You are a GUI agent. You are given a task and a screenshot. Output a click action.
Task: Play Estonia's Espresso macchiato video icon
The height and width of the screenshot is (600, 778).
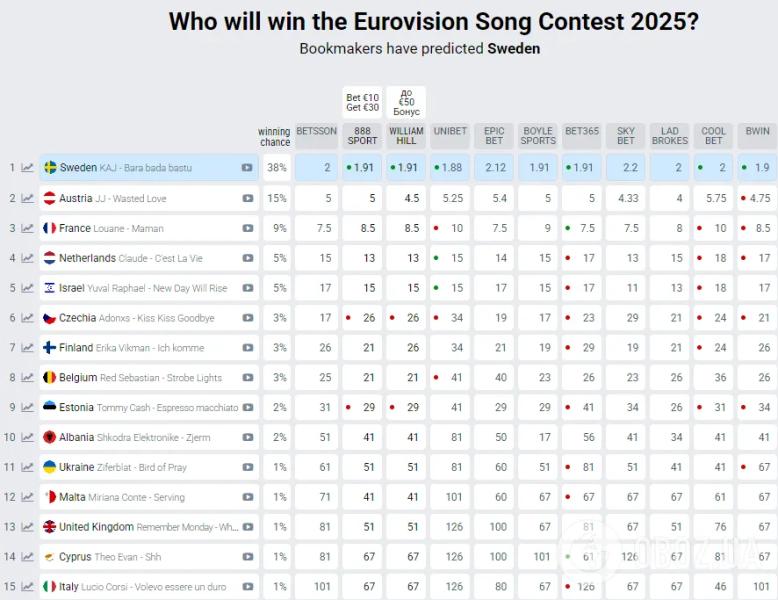pyautogui.click(x=248, y=407)
